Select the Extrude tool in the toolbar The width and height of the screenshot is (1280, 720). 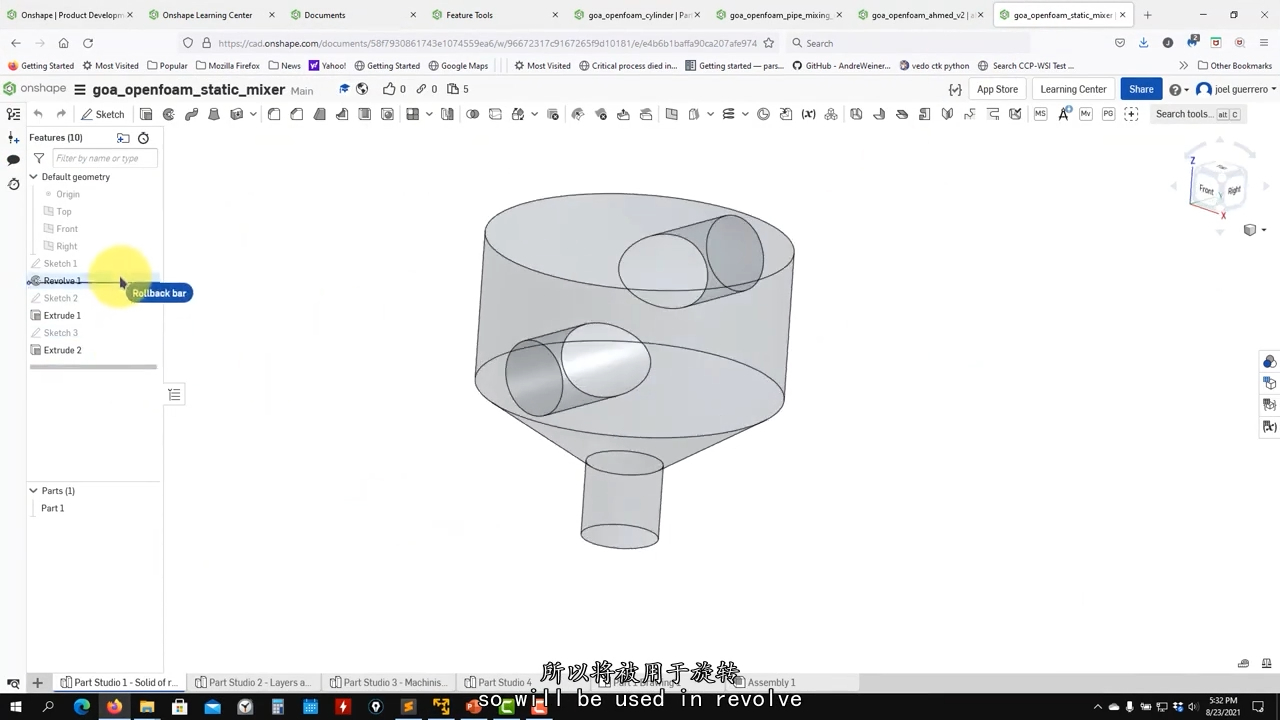[x=147, y=114]
